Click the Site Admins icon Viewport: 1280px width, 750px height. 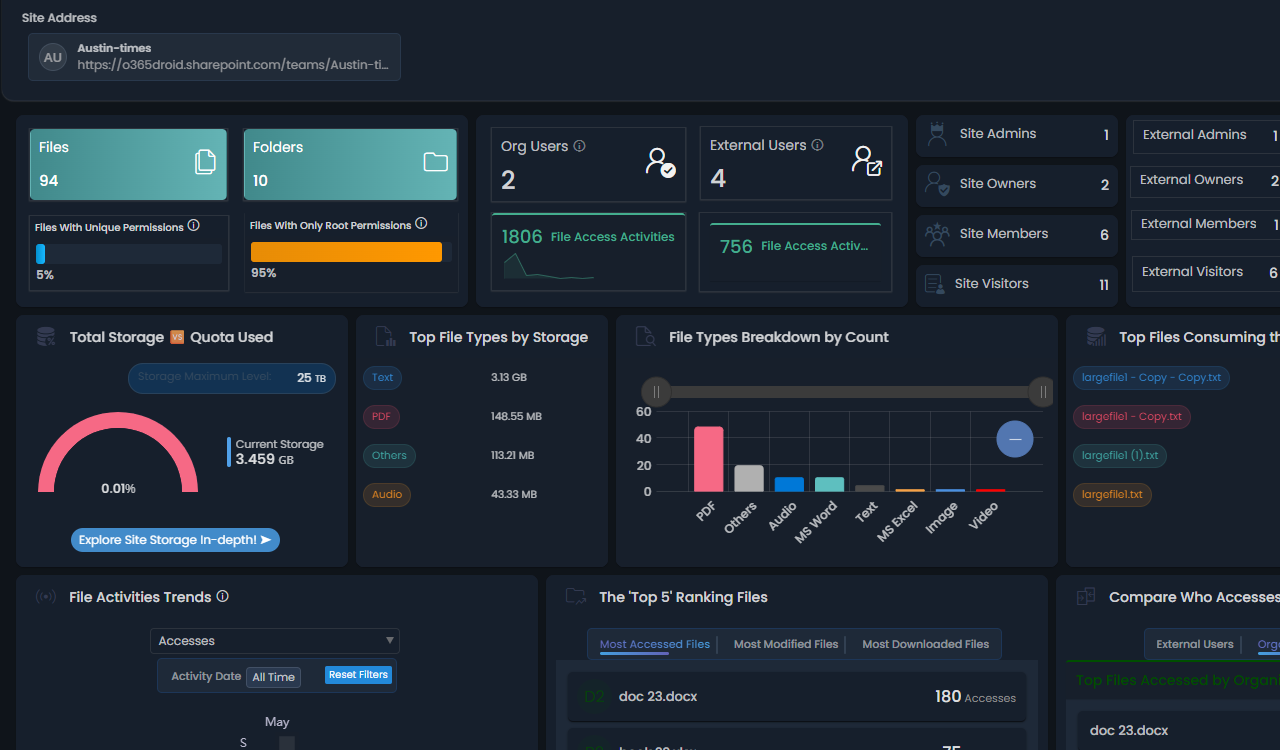pyautogui.click(x=937, y=134)
